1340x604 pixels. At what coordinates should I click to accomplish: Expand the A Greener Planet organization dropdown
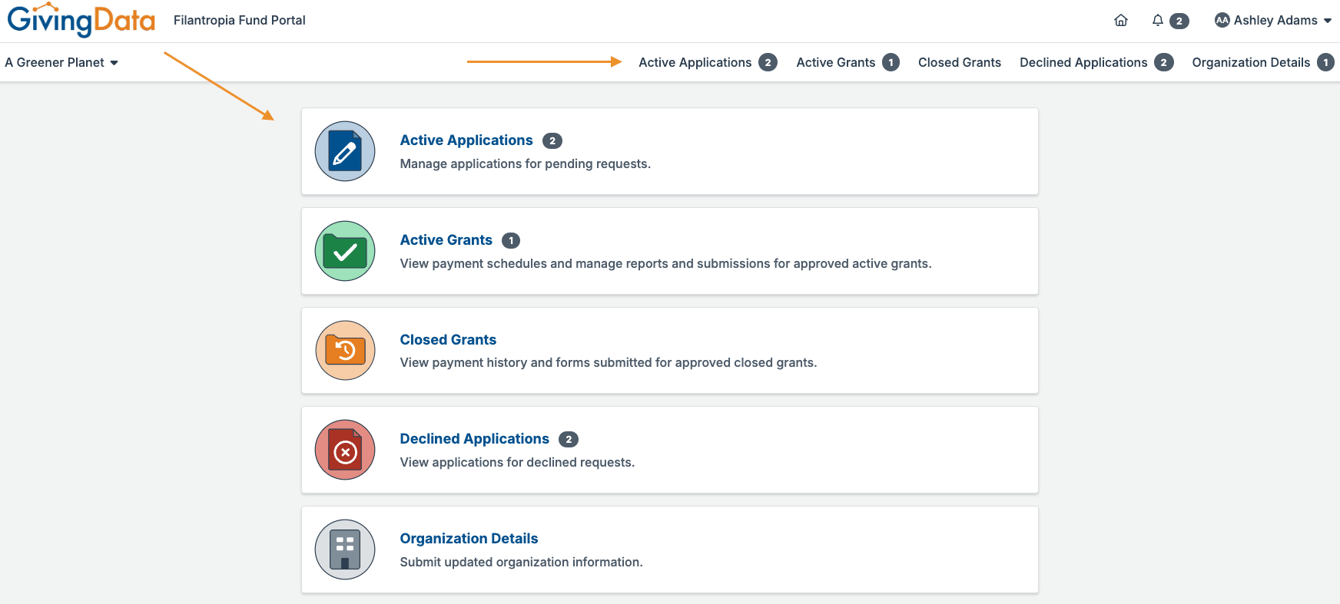tap(61, 62)
